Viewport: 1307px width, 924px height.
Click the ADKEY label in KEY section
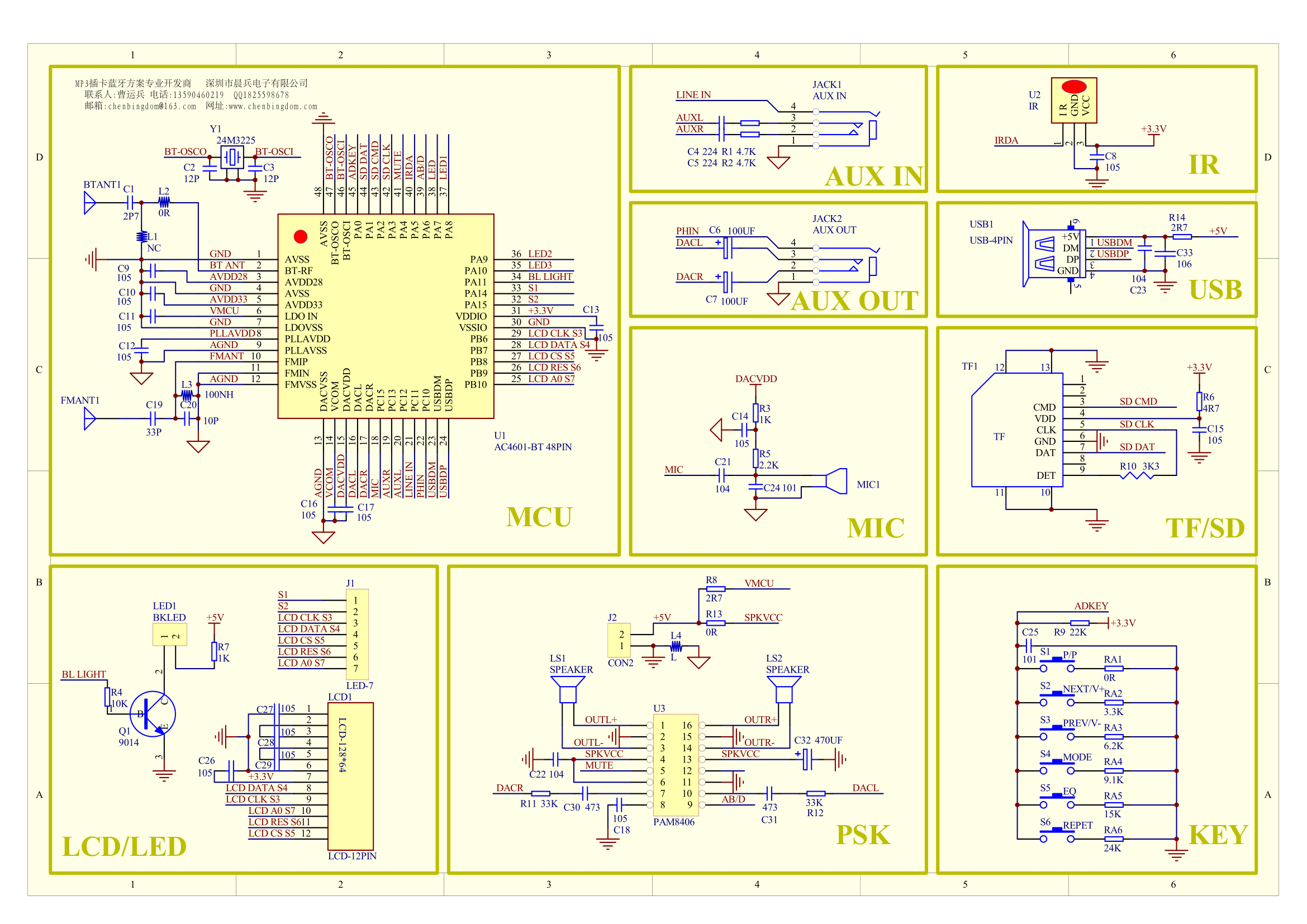(x=1091, y=606)
